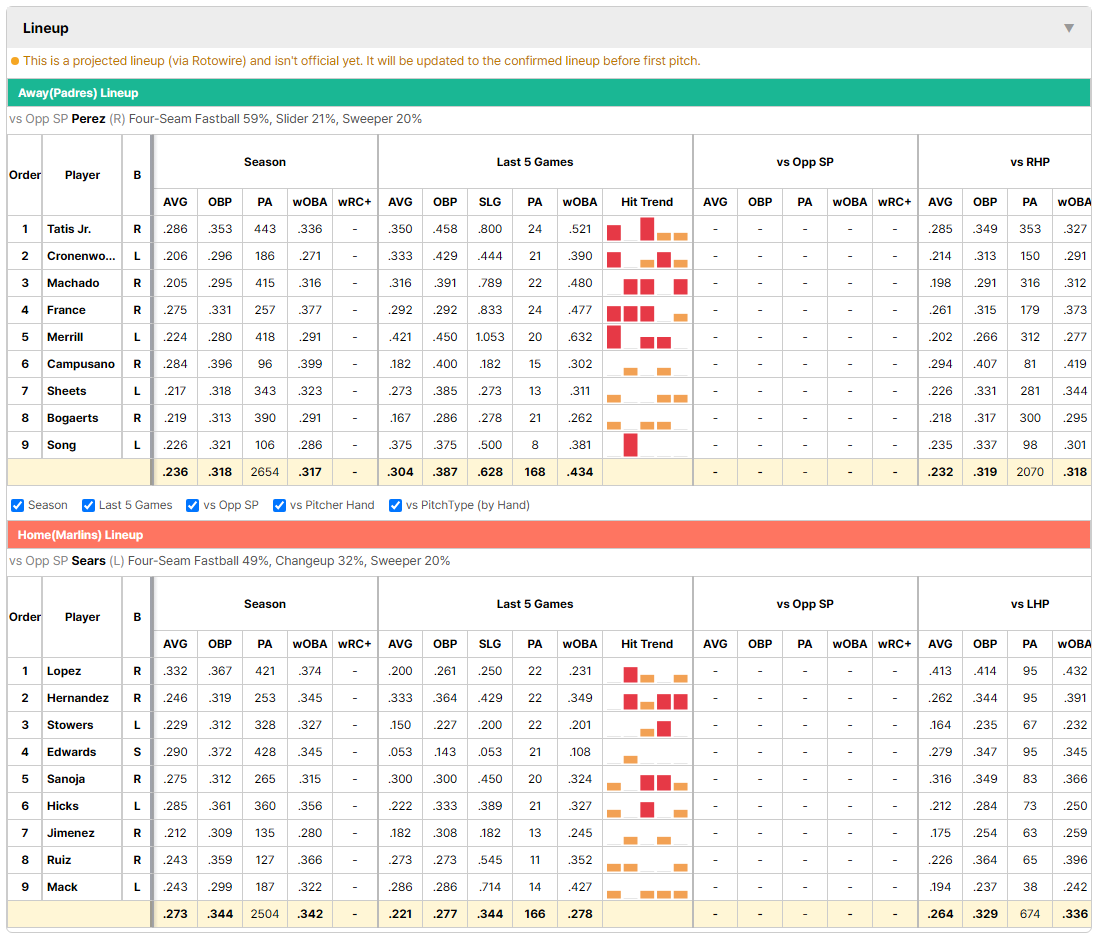The image size is (1098, 939).
Task: Click Machado's hit trend chart
Action: [647, 283]
